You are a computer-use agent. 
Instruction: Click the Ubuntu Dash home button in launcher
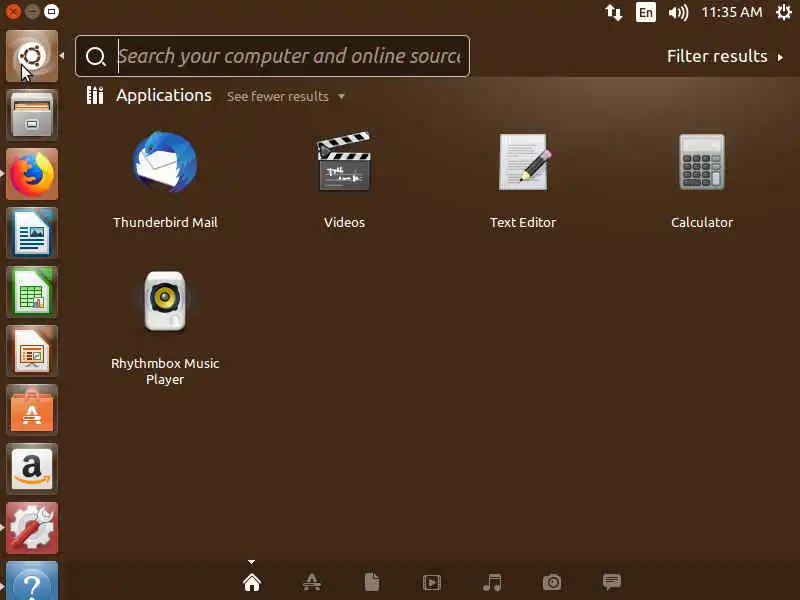tap(32, 56)
